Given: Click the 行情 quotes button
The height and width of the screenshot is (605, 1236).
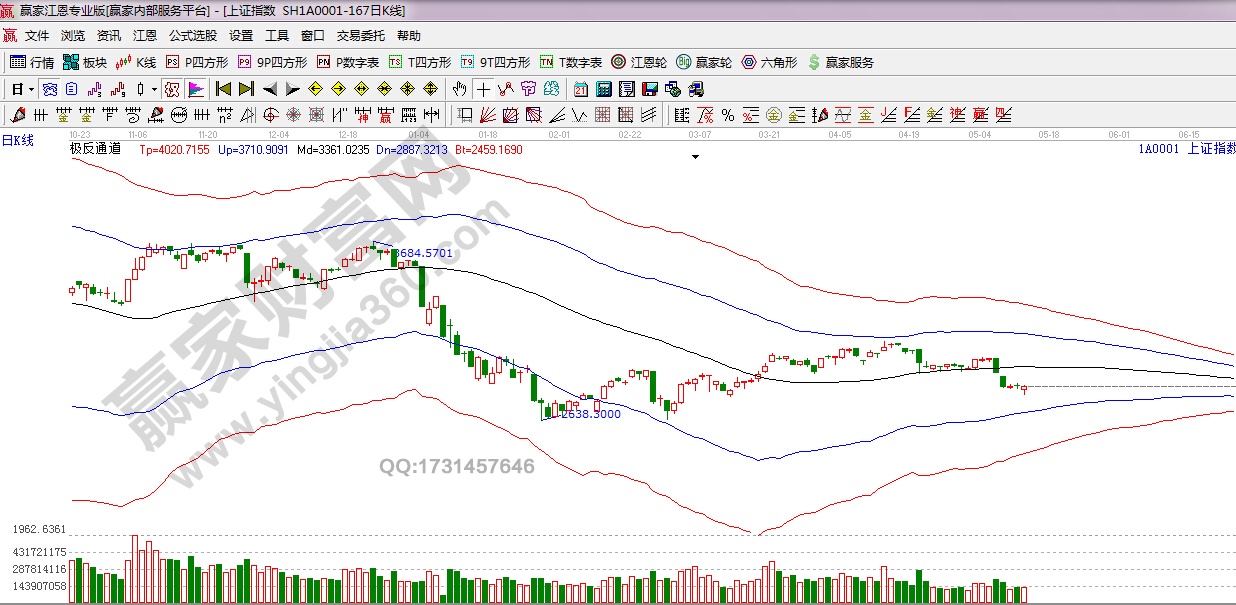Looking at the screenshot, I should point(32,62).
